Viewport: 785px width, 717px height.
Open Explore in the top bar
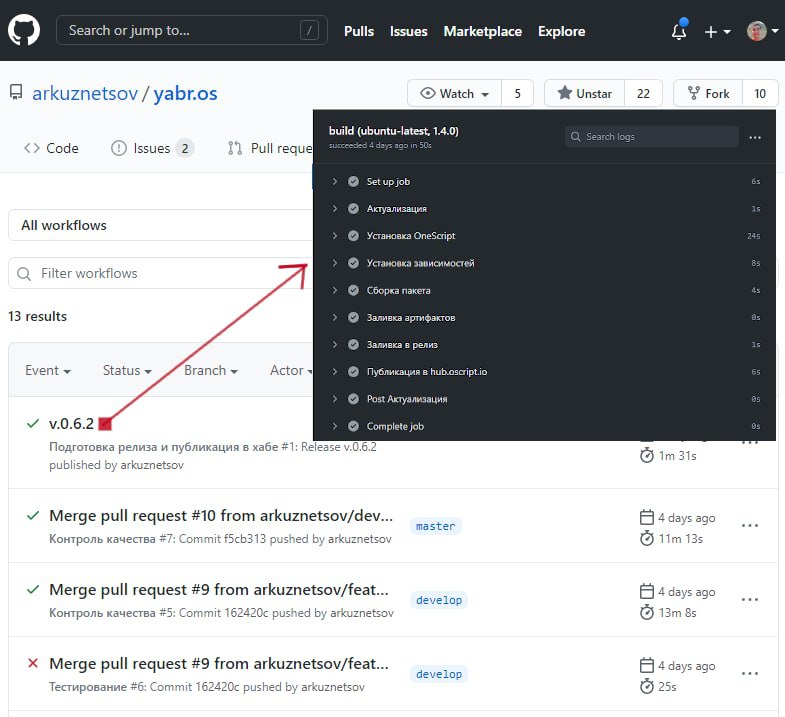pyautogui.click(x=561, y=31)
